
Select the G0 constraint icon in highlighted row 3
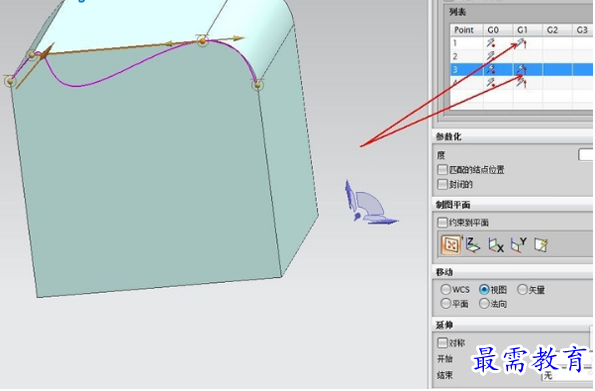click(491, 69)
